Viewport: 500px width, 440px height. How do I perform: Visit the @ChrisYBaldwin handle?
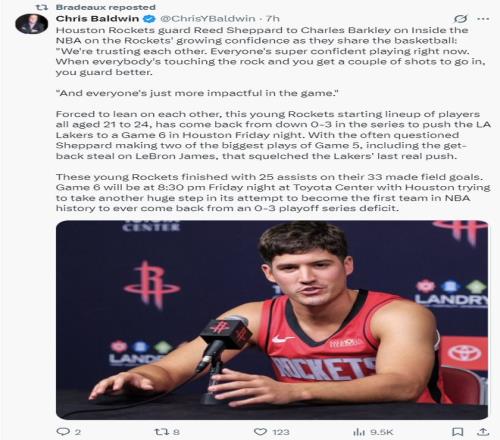tap(208, 19)
